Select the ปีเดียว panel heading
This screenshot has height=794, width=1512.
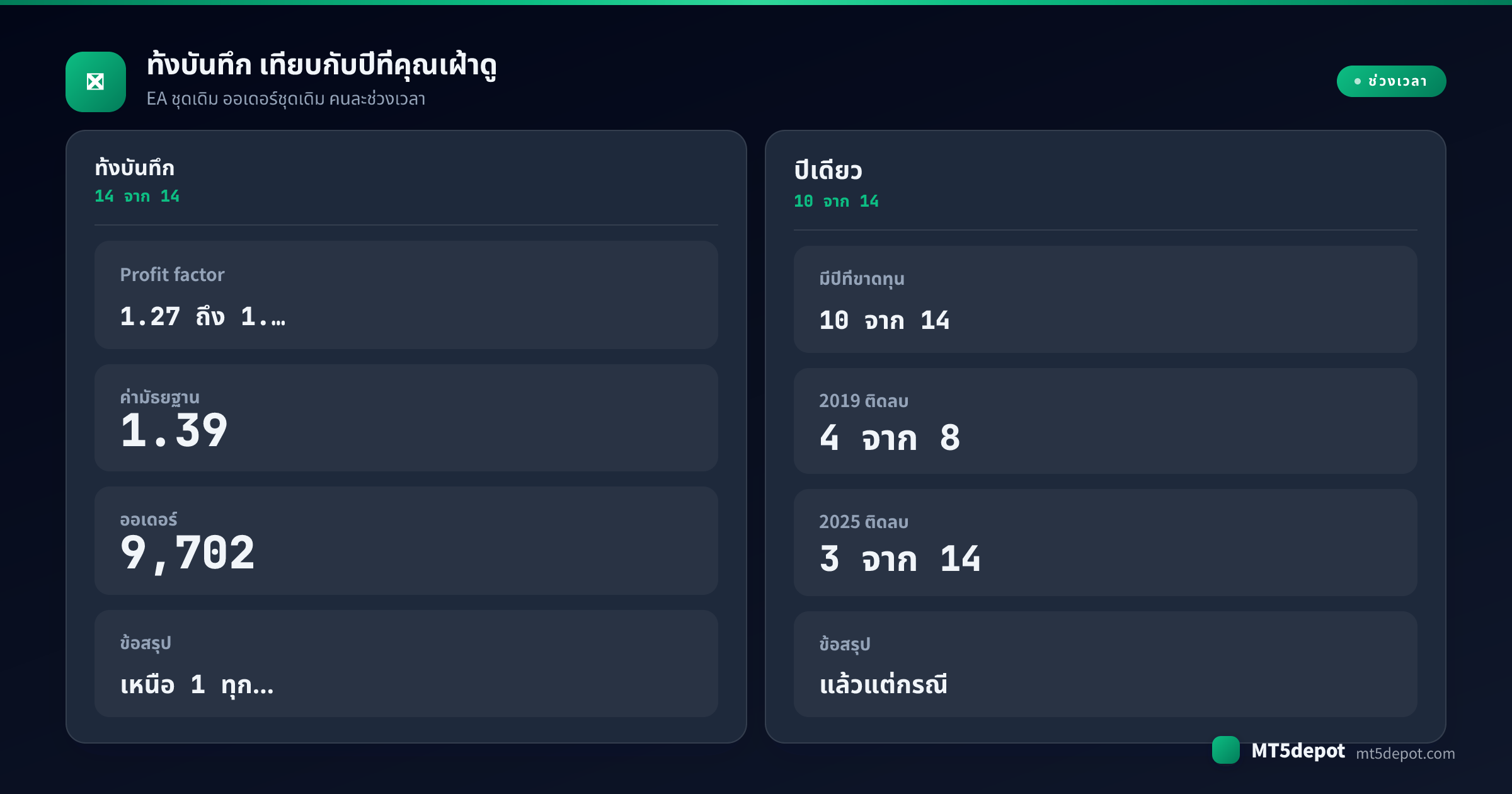828,170
